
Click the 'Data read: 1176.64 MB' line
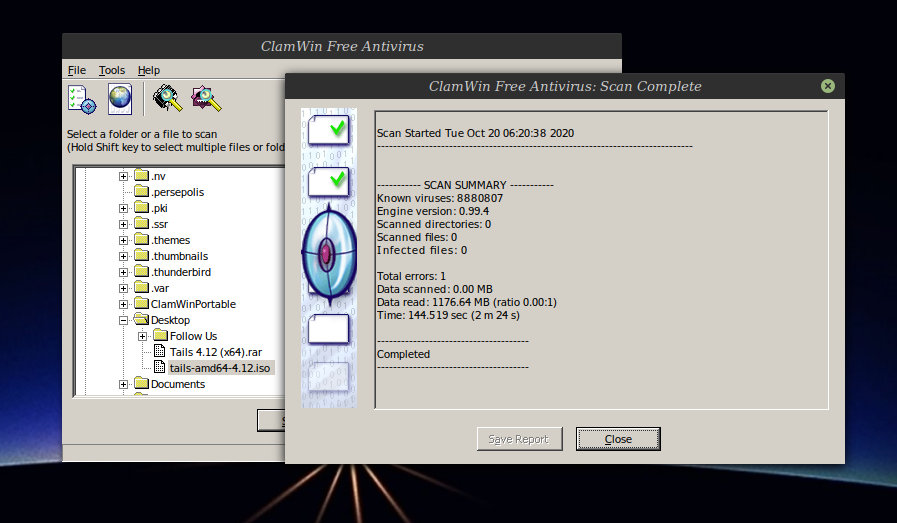point(467,302)
